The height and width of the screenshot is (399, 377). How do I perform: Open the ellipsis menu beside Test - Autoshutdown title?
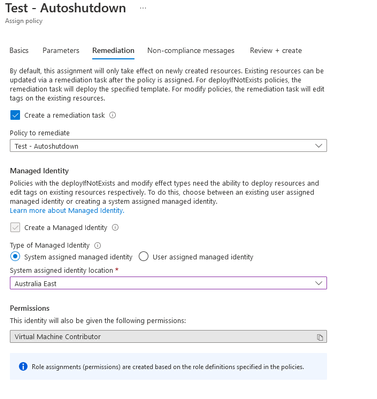point(143,8)
